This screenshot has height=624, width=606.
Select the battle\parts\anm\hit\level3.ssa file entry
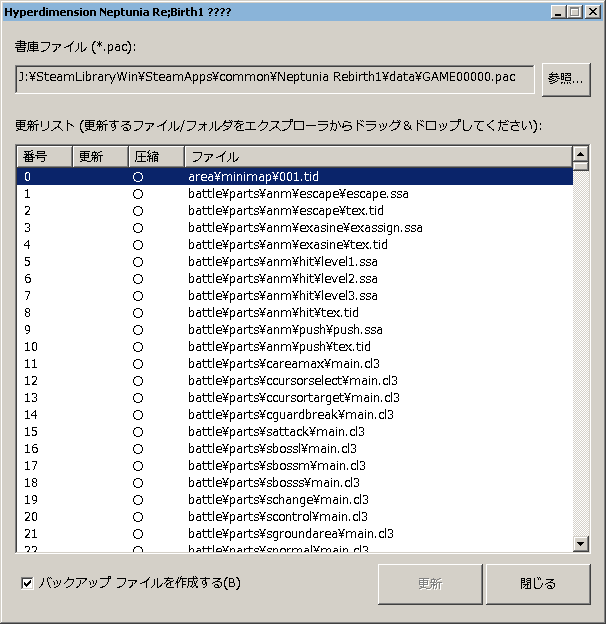pos(283,296)
